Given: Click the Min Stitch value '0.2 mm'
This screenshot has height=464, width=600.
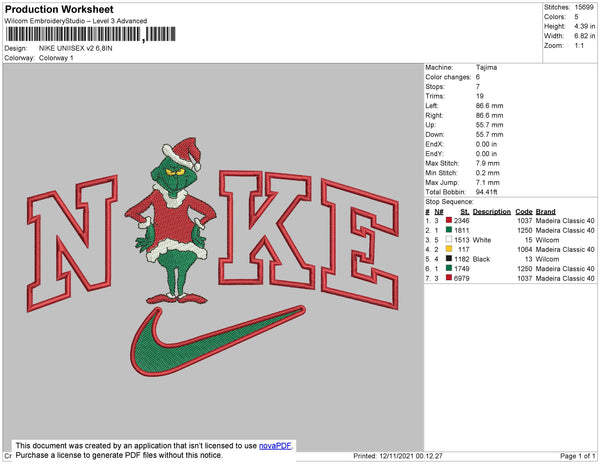Looking at the screenshot, I should [488, 173].
